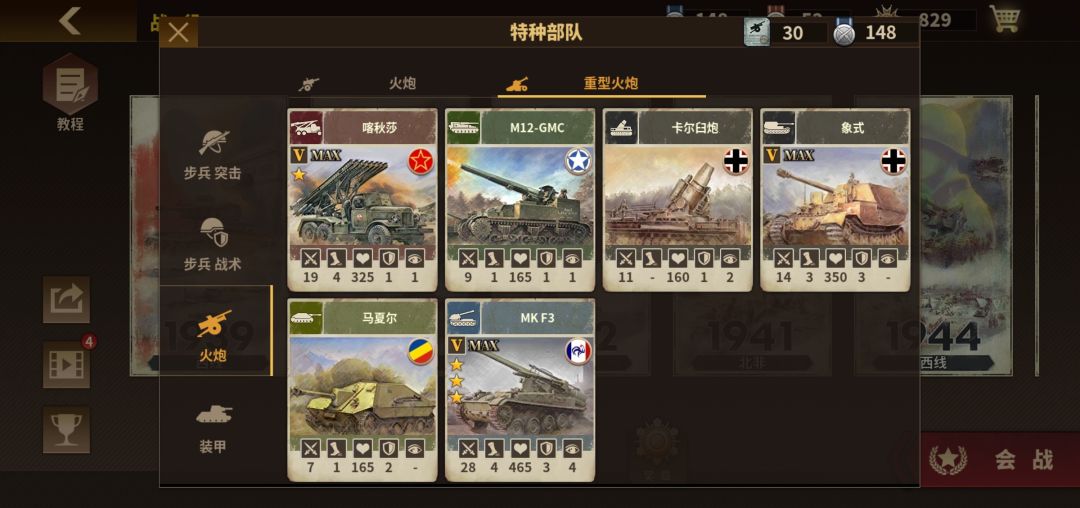Open the trophy achievements icon

pos(66,430)
